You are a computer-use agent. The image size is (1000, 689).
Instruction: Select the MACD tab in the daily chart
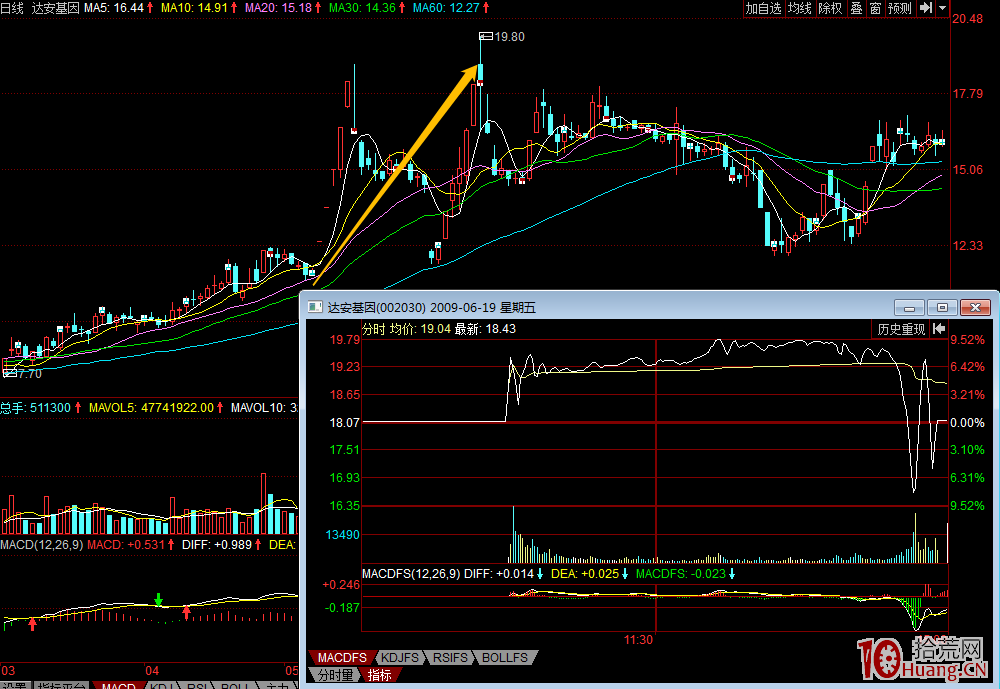[x=119, y=685]
